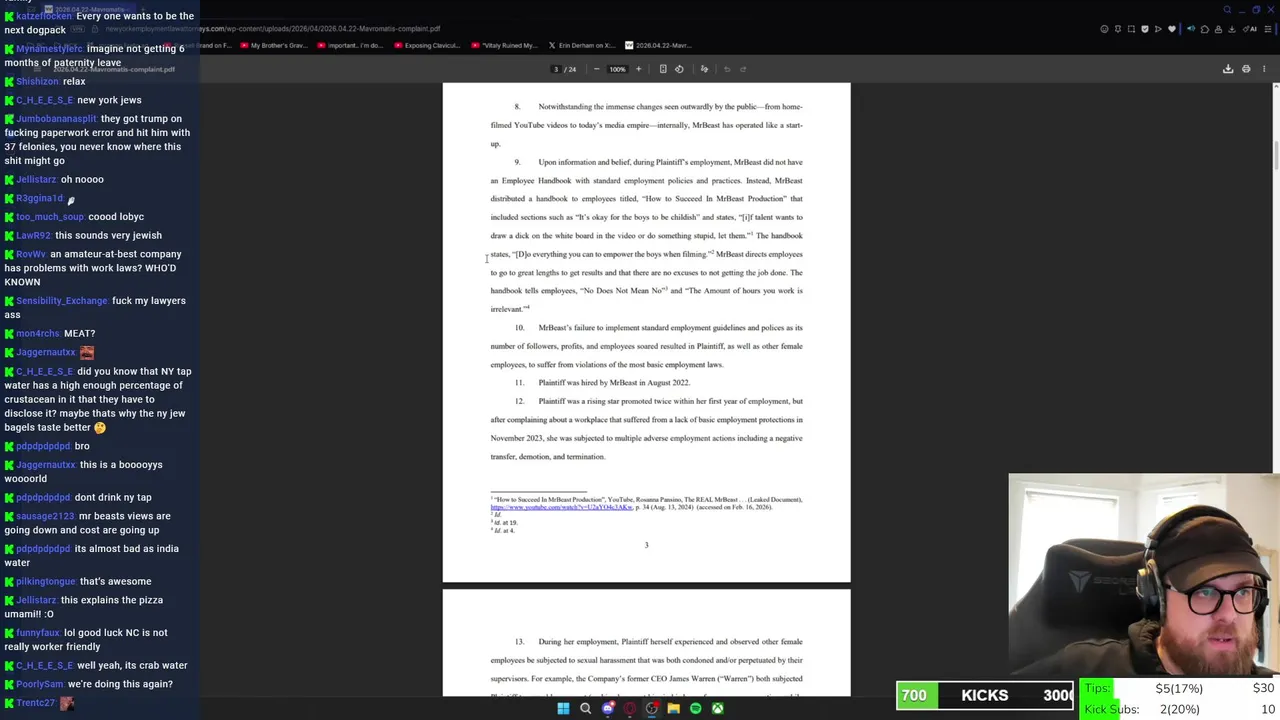
Task: Click the blue tab audio speaker icon
Action: (x=1190, y=29)
